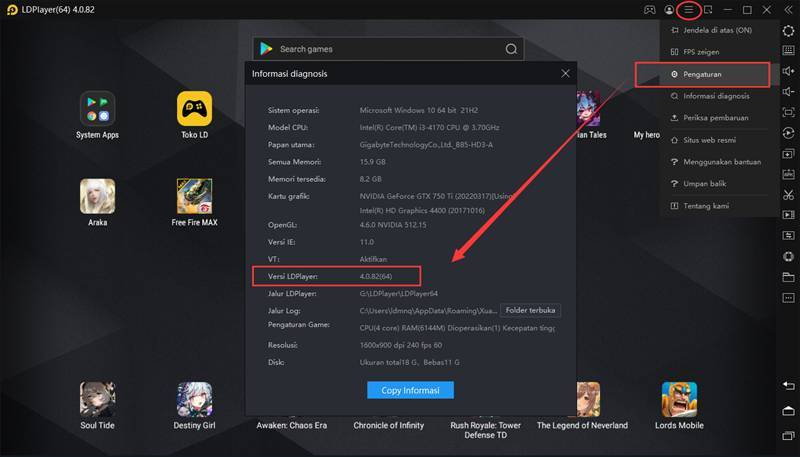Click the video recorder sidebar icon
This screenshot has width=800, height=457.
(788, 215)
